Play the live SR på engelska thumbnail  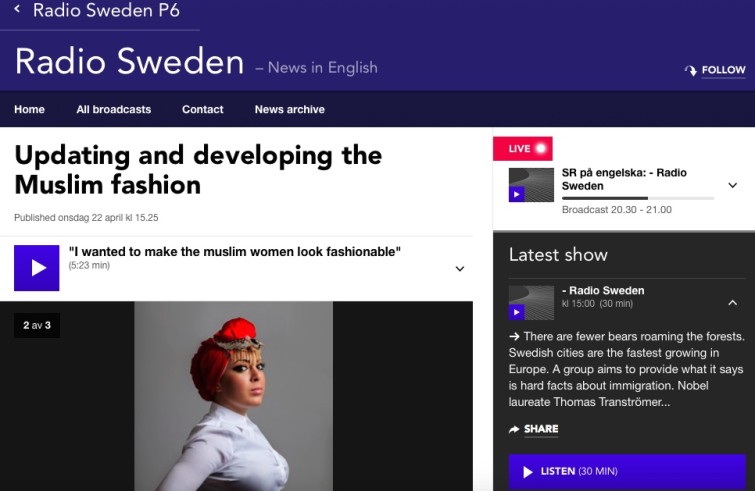[531, 185]
